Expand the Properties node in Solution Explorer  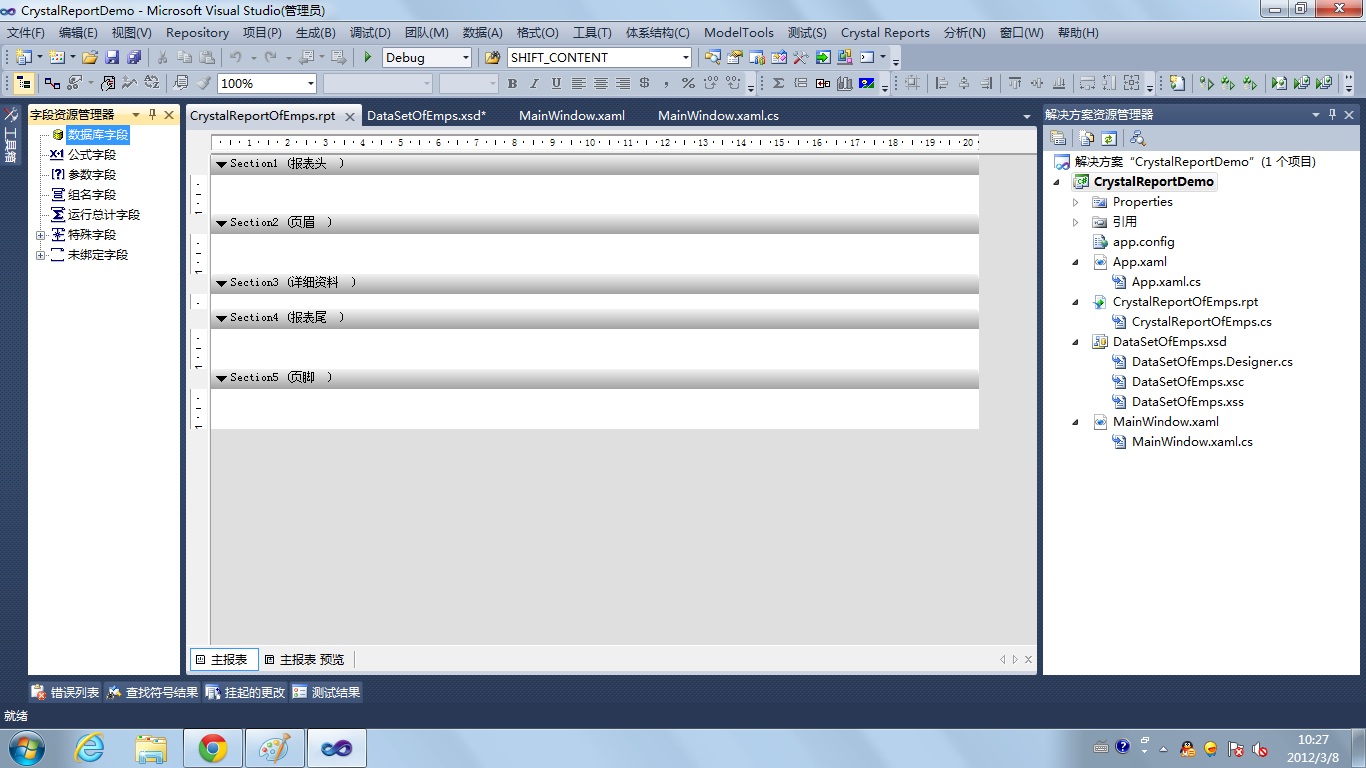coord(1076,202)
